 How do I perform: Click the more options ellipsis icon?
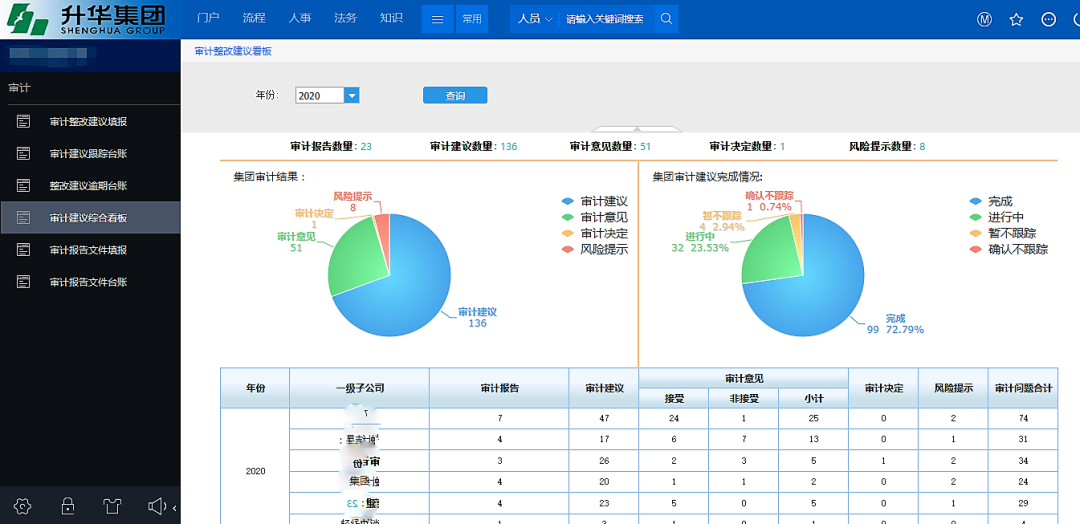pos(1048,19)
